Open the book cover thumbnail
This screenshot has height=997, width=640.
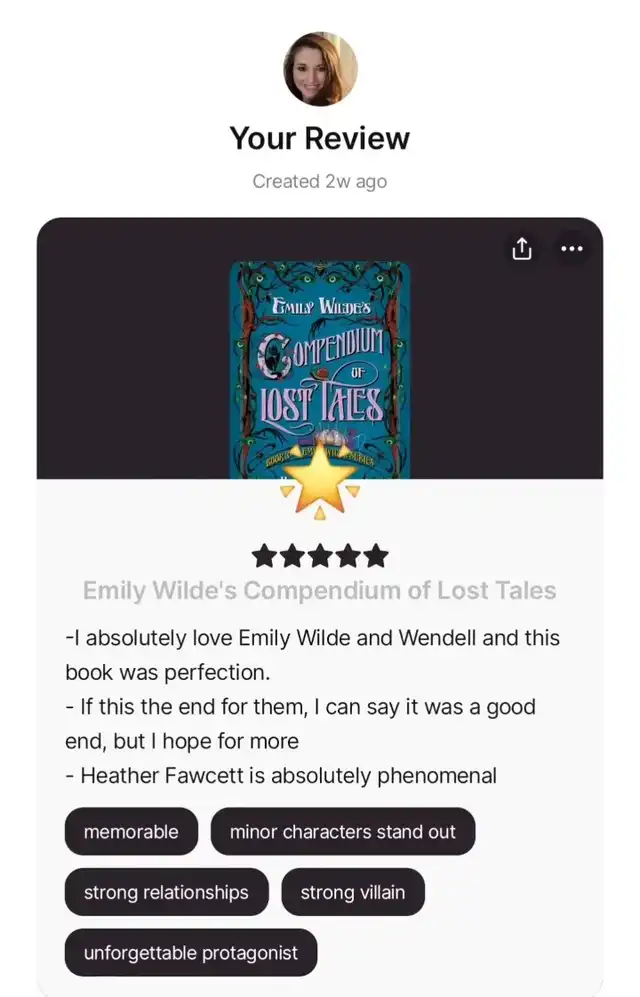pyautogui.click(x=320, y=370)
